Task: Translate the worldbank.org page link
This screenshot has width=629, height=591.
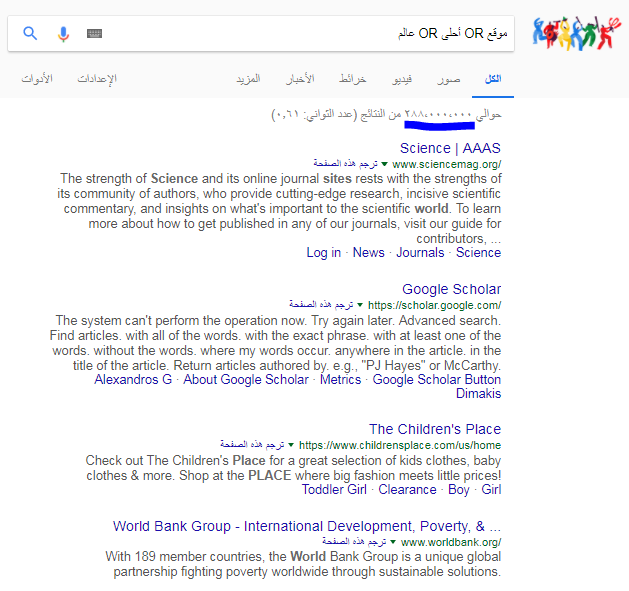Action: [x=354, y=542]
